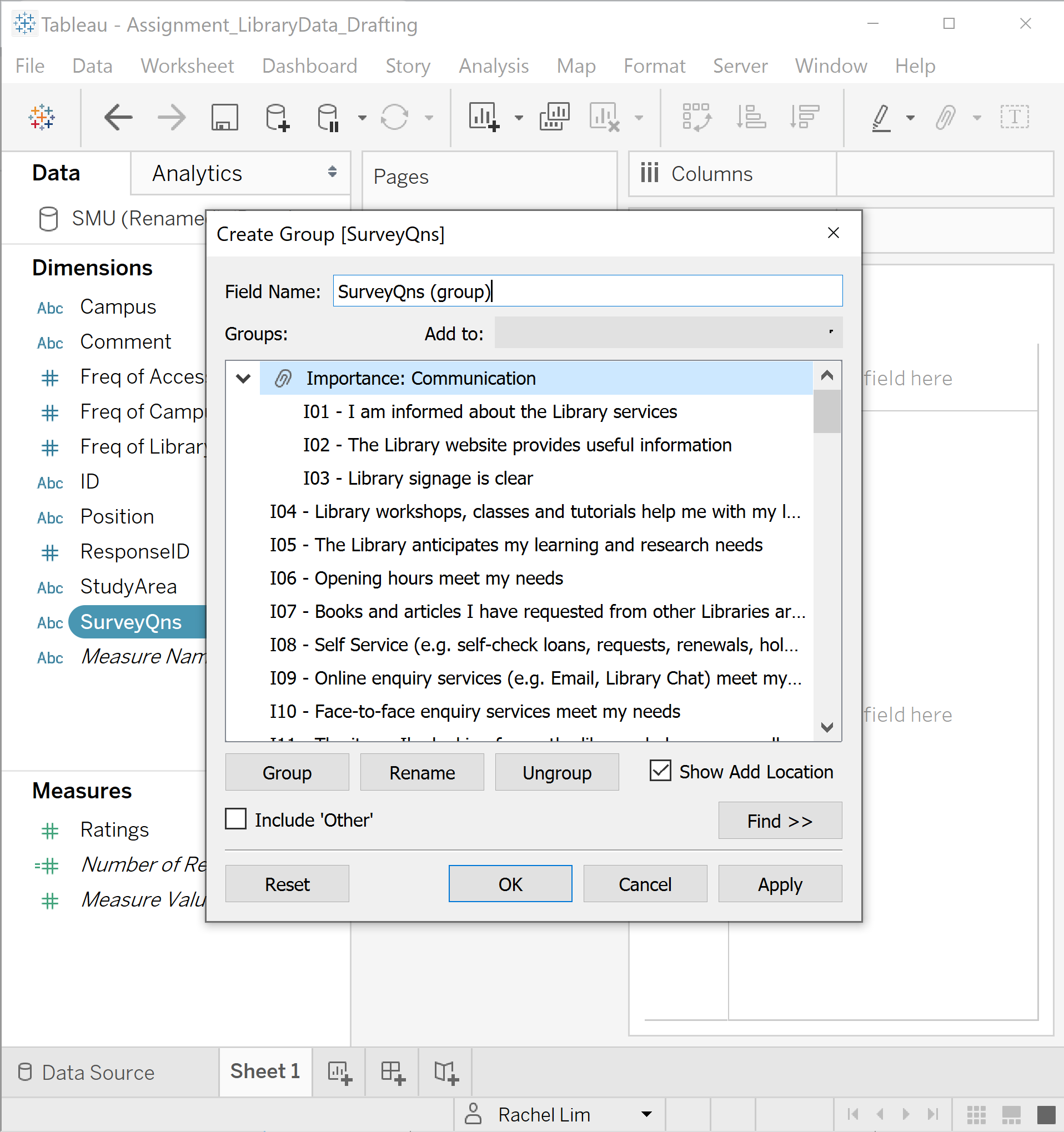
Task: Click the Sort descending icon
Action: (x=804, y=118)
